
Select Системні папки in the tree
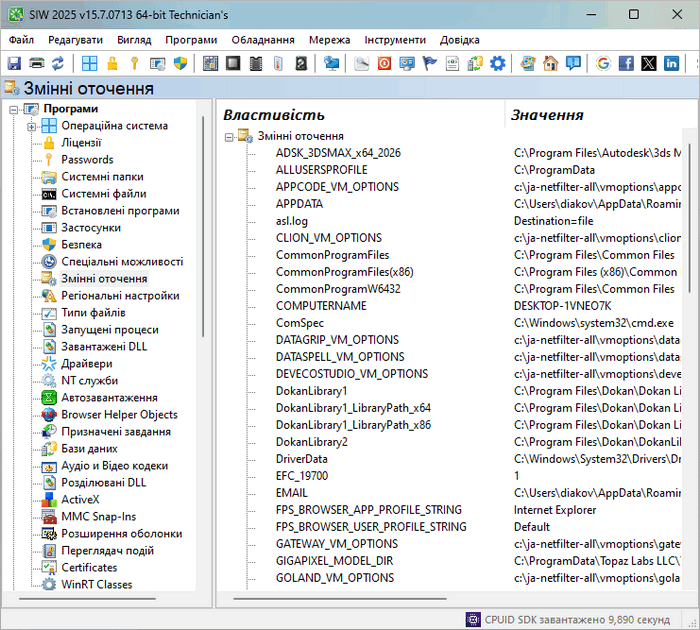(x=103, y=177)
